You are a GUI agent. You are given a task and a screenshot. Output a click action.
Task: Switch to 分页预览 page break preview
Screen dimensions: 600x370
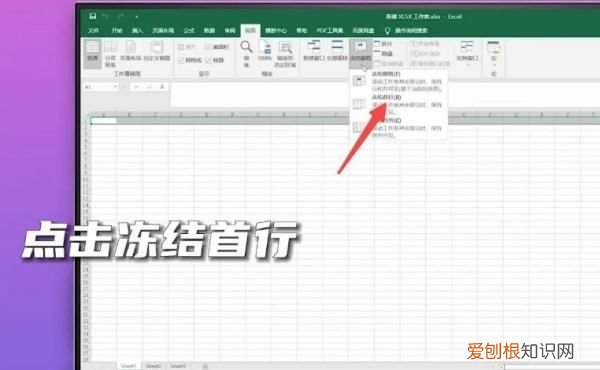pyautogui.click(x=110, y=54)
